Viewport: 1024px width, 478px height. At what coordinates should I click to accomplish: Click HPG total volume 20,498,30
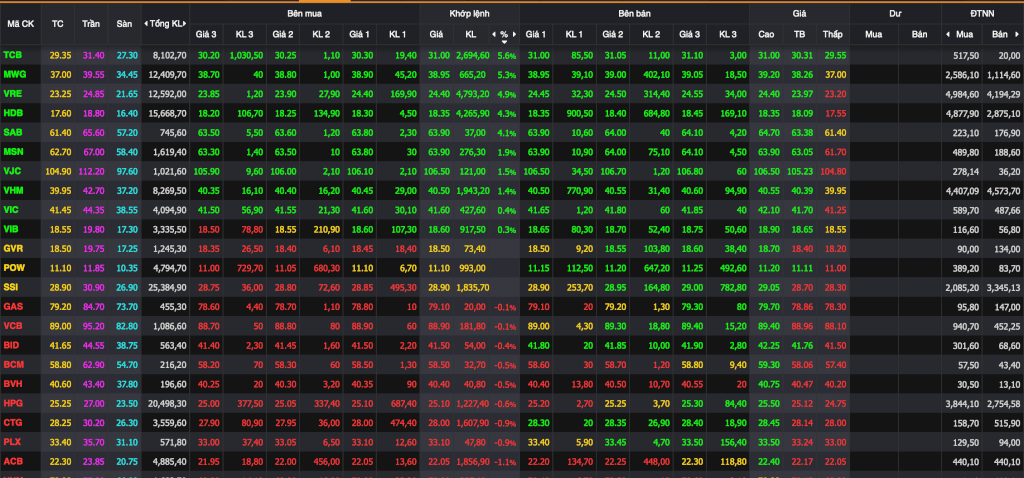pos(167,404)
